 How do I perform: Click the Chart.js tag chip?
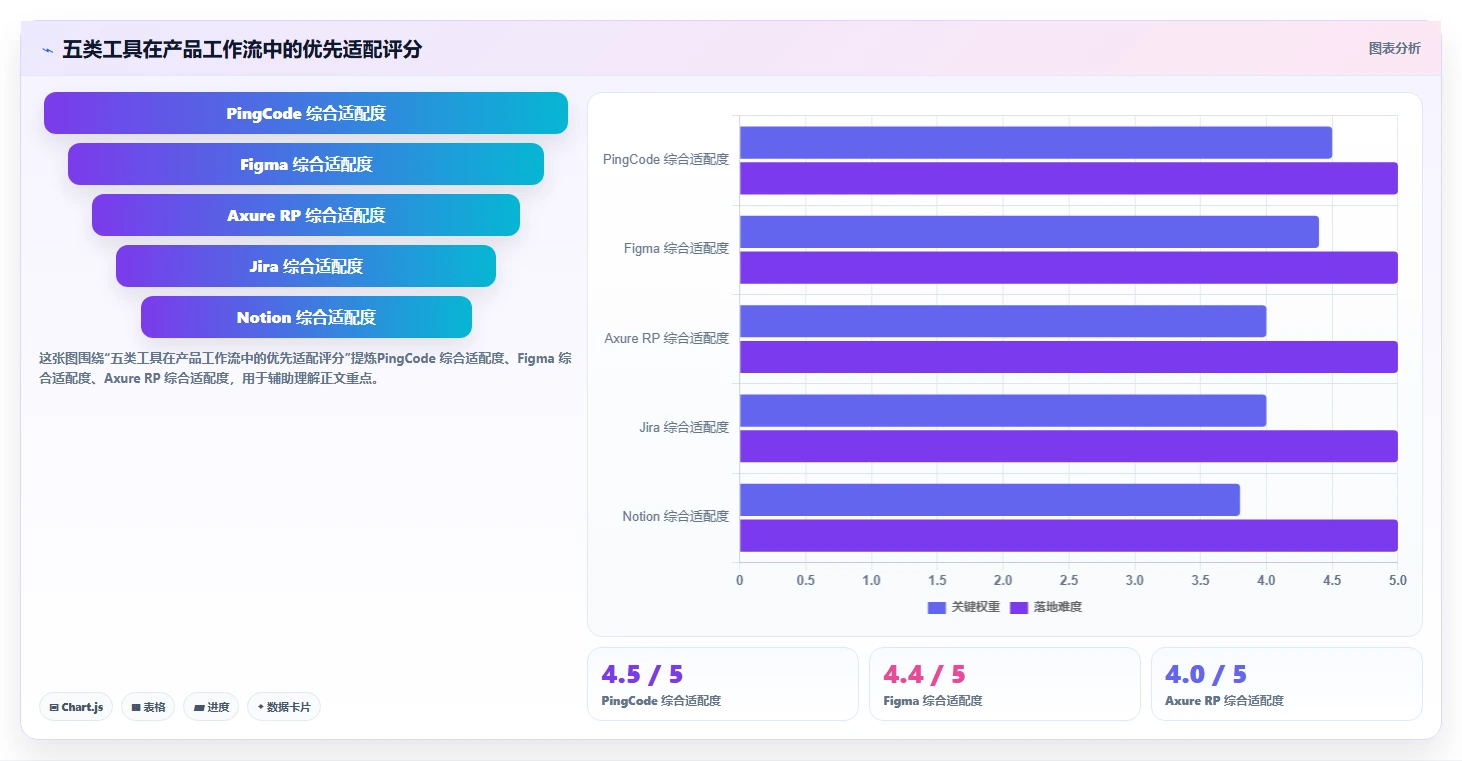coord(77,707)
